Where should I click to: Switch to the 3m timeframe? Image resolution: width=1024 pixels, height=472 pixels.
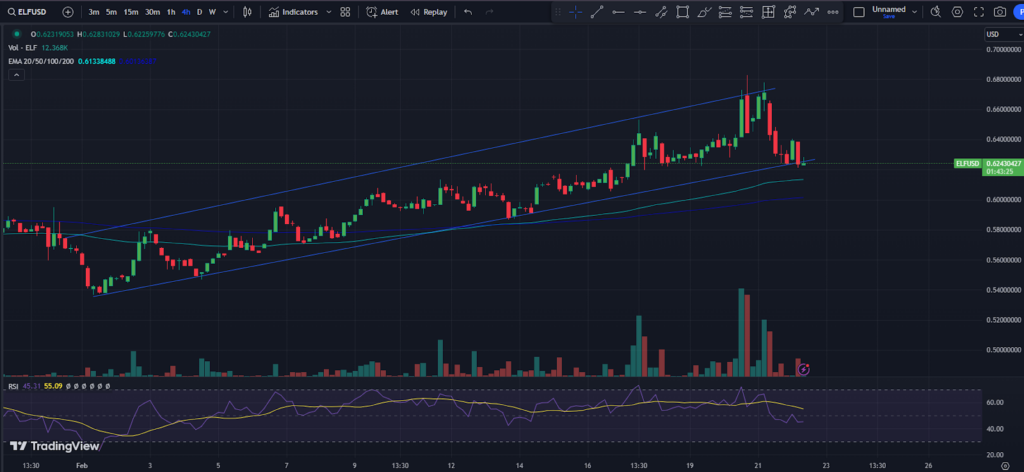point(94,12)
